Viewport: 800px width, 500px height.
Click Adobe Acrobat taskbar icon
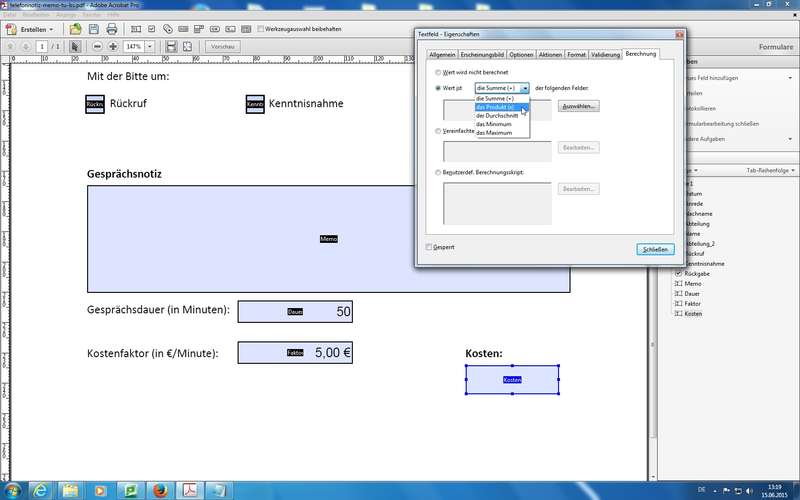click(x=190, y=491)
